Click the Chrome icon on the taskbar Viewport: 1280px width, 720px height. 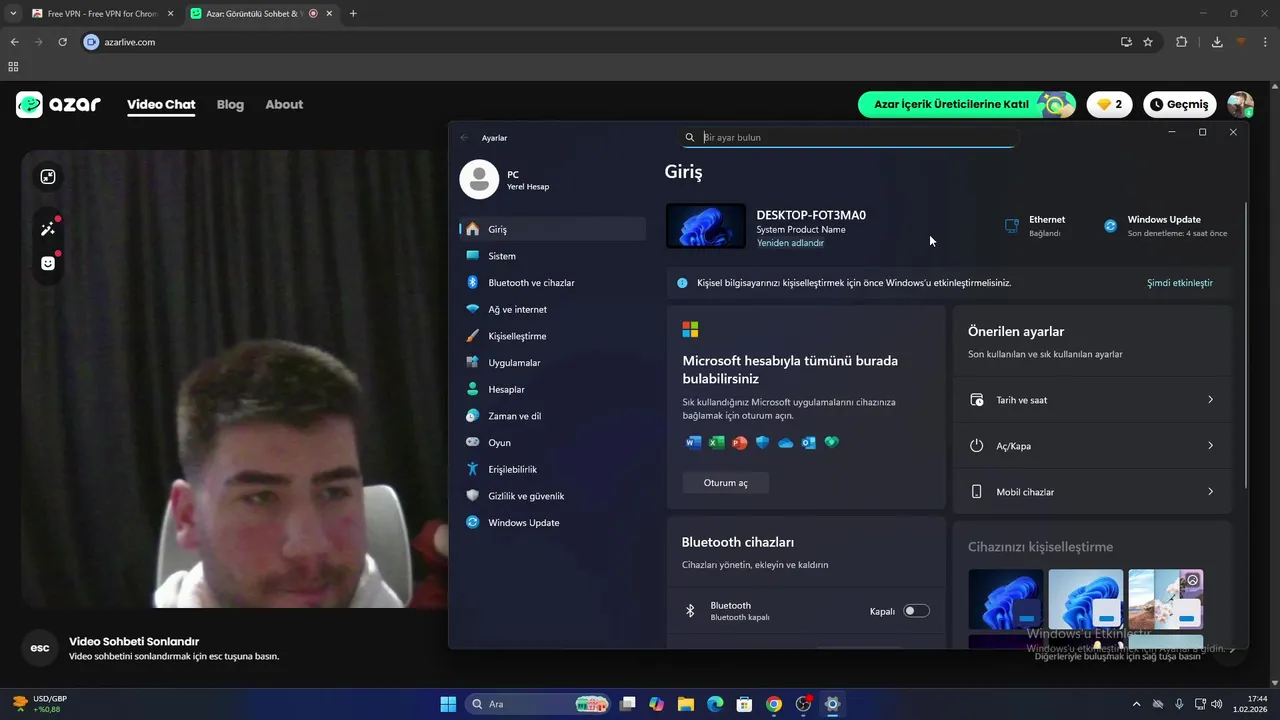[x=774, y=704]
